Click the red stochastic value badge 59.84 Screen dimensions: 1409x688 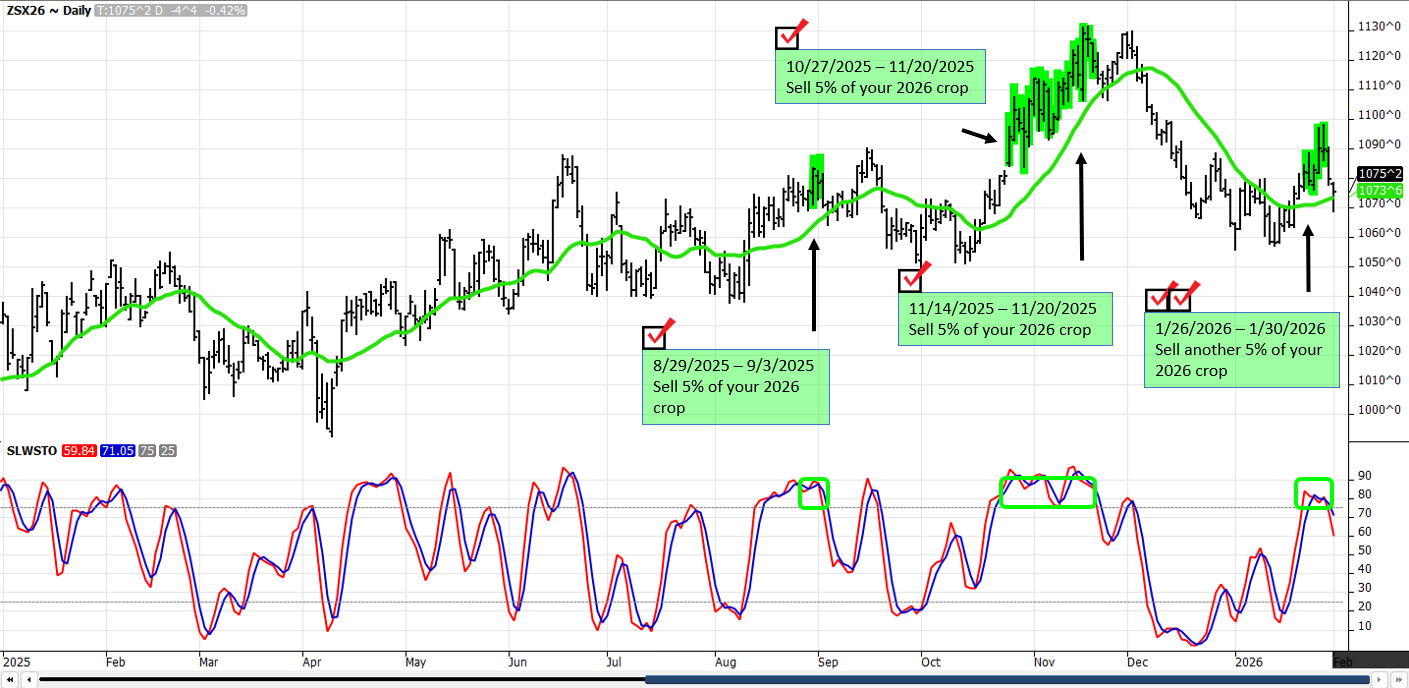tap(77, 451)
